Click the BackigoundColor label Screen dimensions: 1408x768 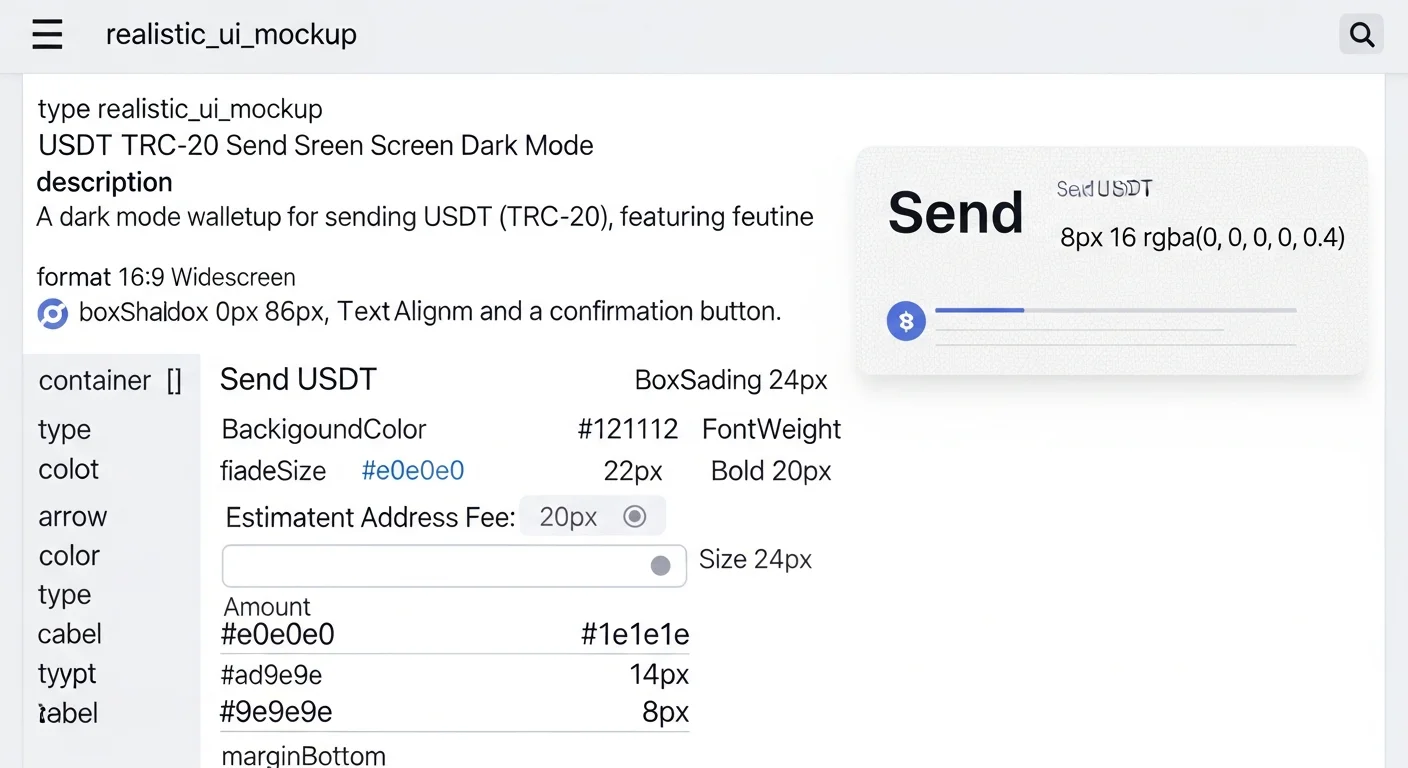click(324, 430)
